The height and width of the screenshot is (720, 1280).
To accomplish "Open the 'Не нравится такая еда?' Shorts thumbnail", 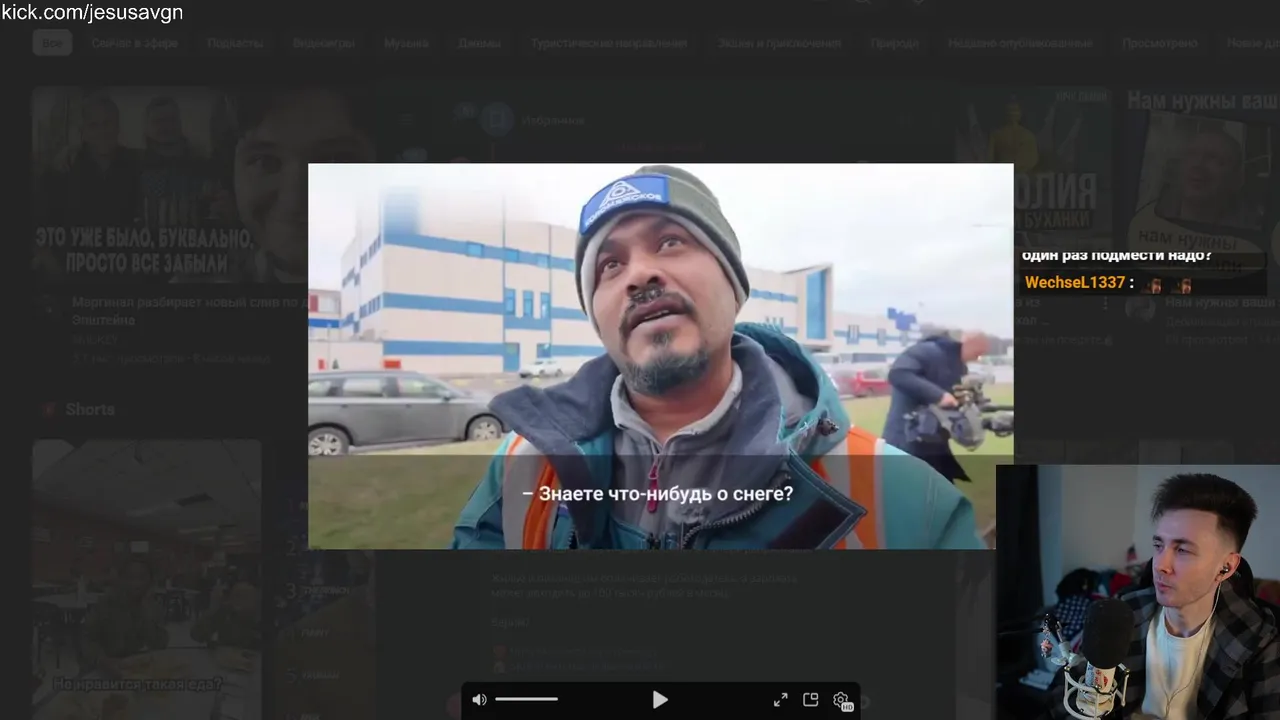I will [x=146, y=579].
